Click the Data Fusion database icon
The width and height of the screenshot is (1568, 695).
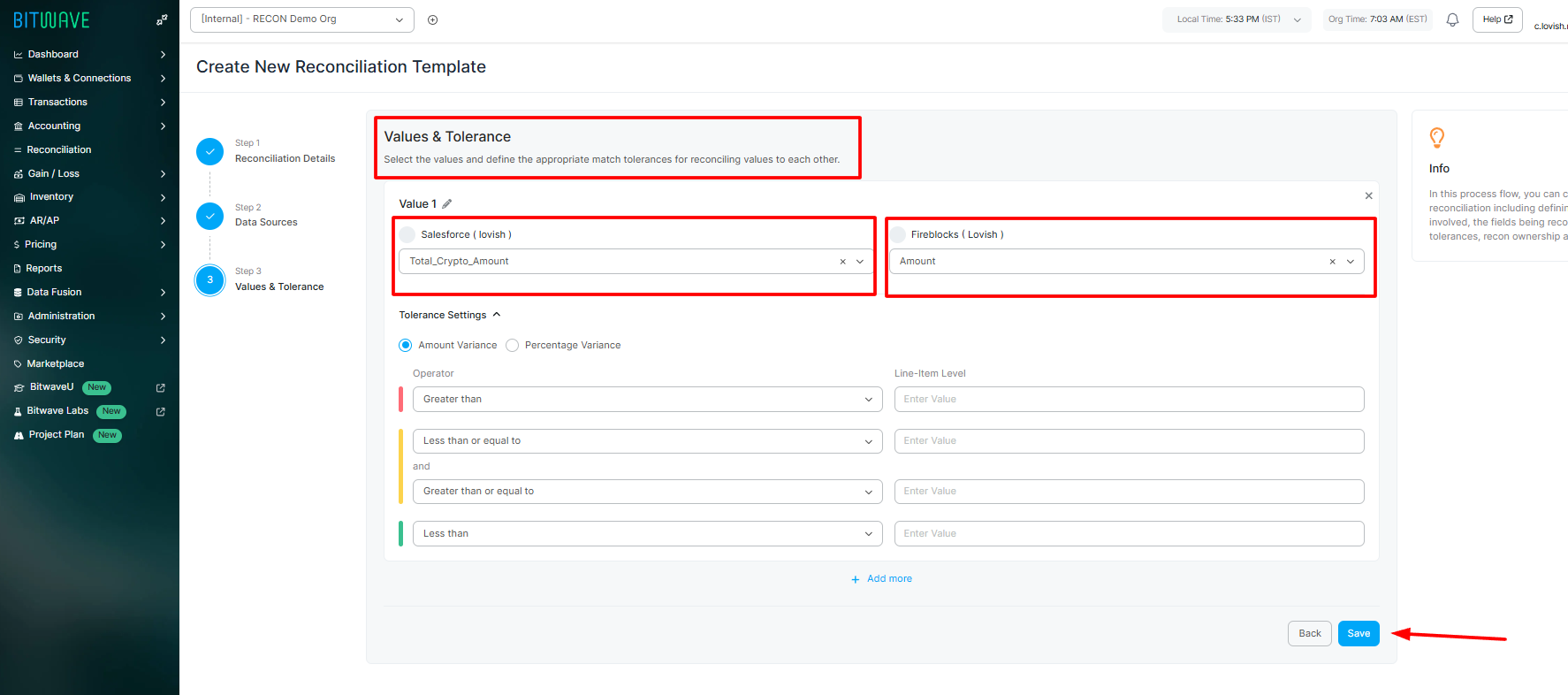coord(18,293)
